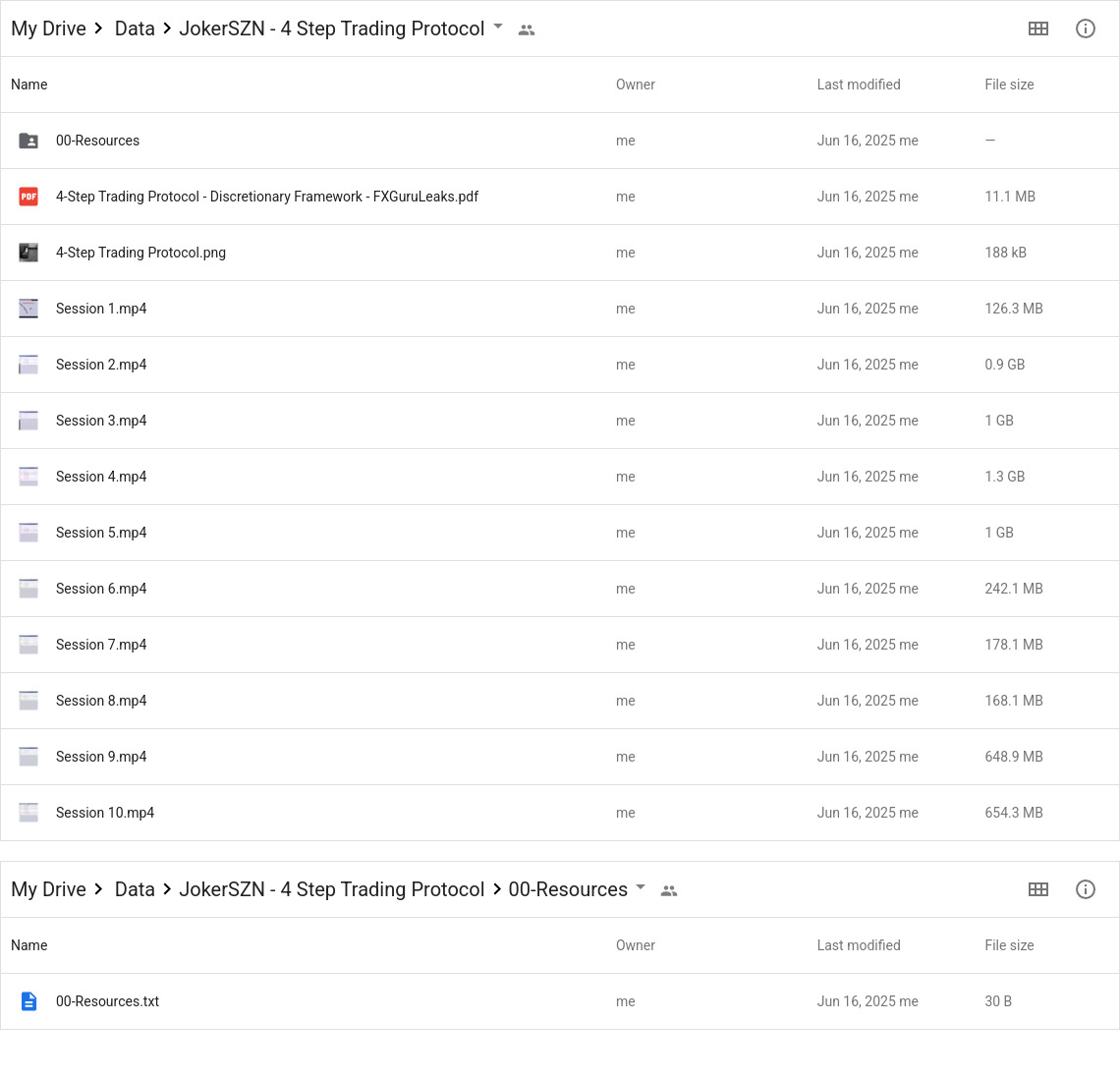Open 4-Step Trading Protocol - Discretionary Framework - FXGuruLeaks.pdf

point(267,197)
